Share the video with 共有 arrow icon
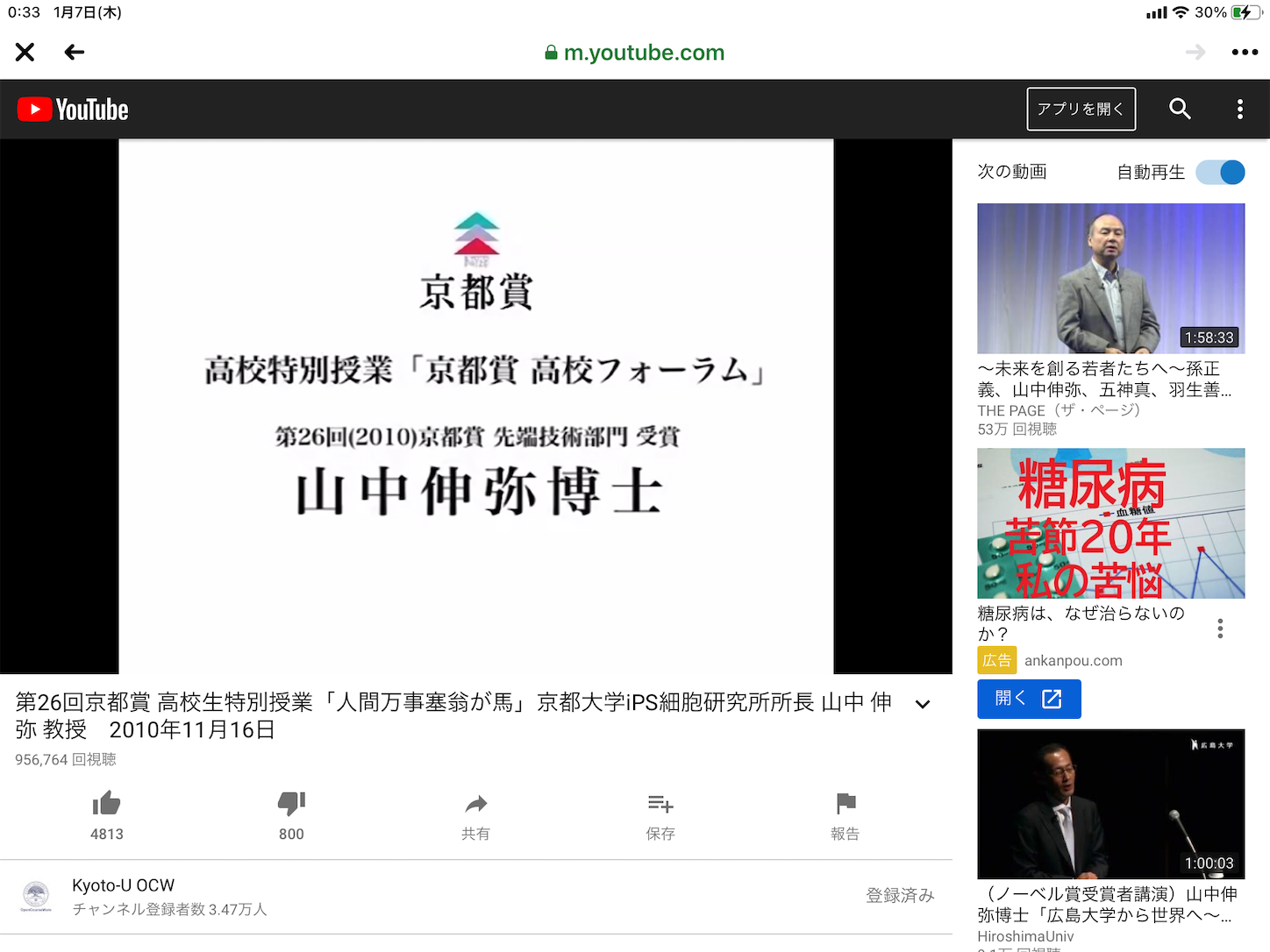1270x952 pixels. pyautogui.click(x=475, y=803)
